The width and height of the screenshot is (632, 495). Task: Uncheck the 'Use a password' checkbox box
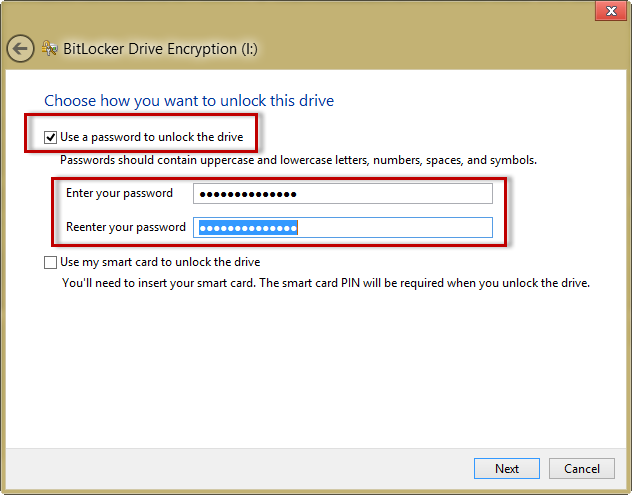51,136
